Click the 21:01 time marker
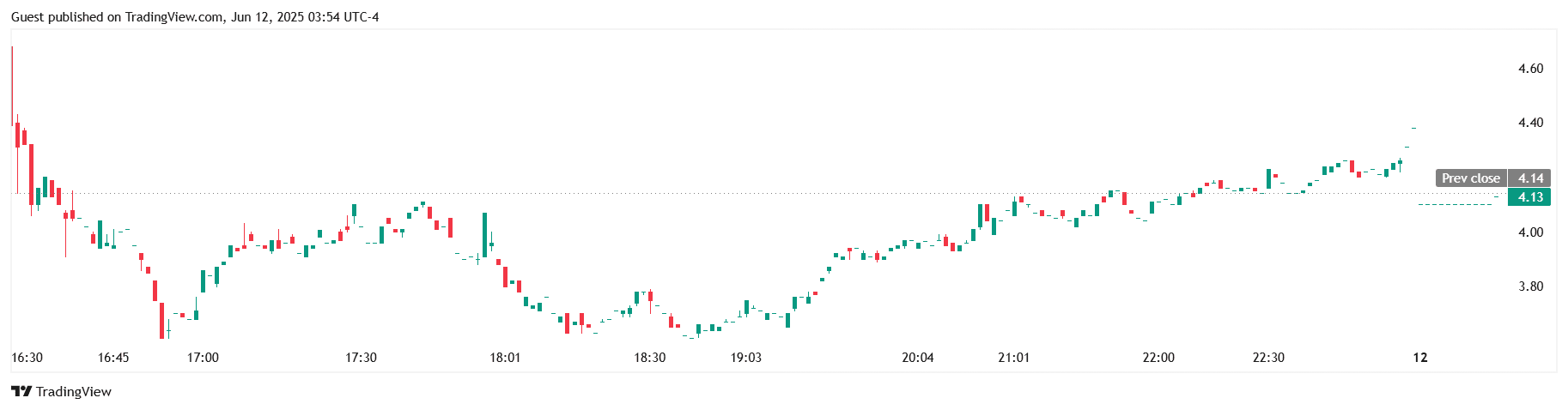The width and height of the screenshot is (1568, 410). 1014,358
